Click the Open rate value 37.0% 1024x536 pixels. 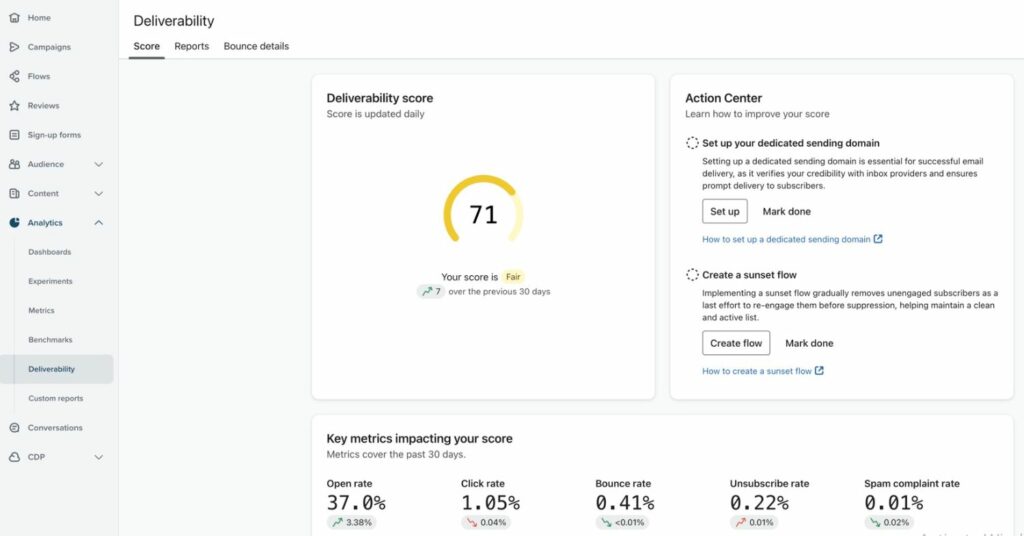(356, 503)
